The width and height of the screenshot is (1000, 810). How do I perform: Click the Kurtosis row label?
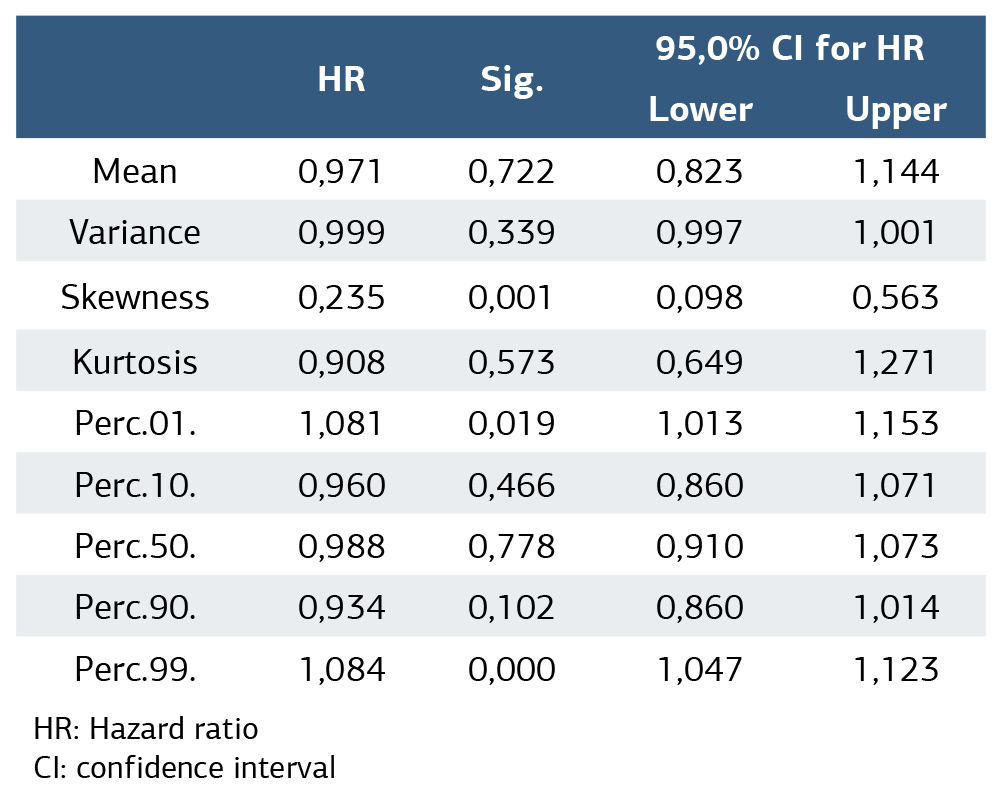pos(135,361)
